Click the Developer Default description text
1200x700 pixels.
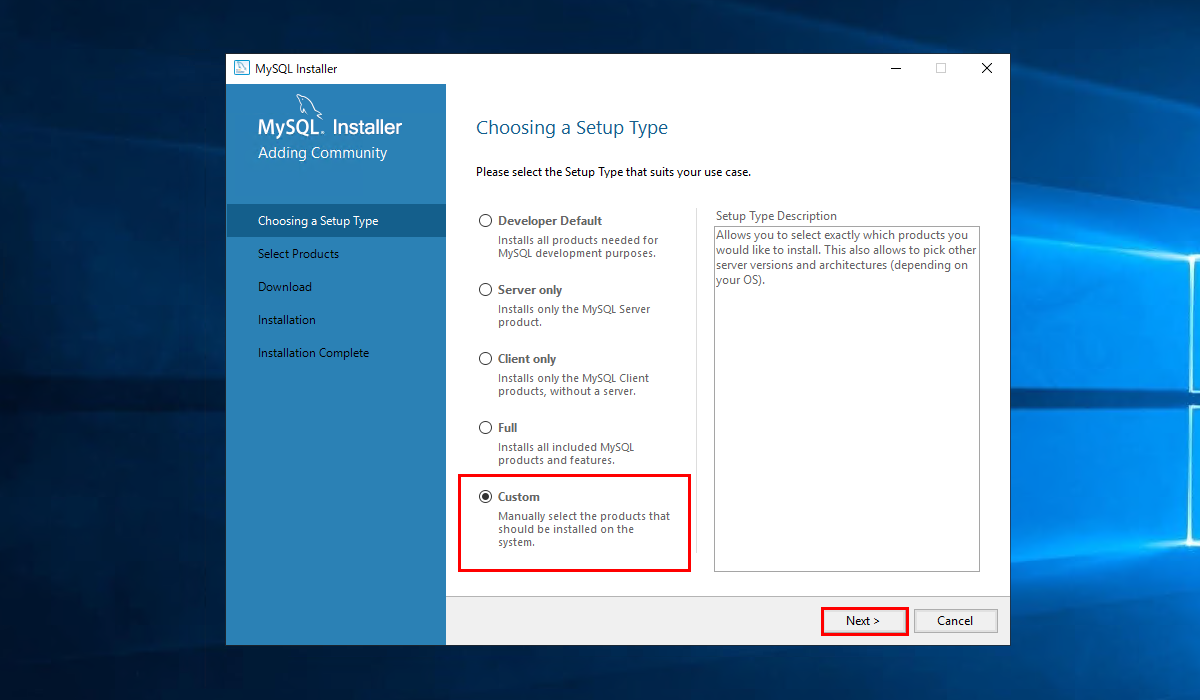[x=578, y=247]
